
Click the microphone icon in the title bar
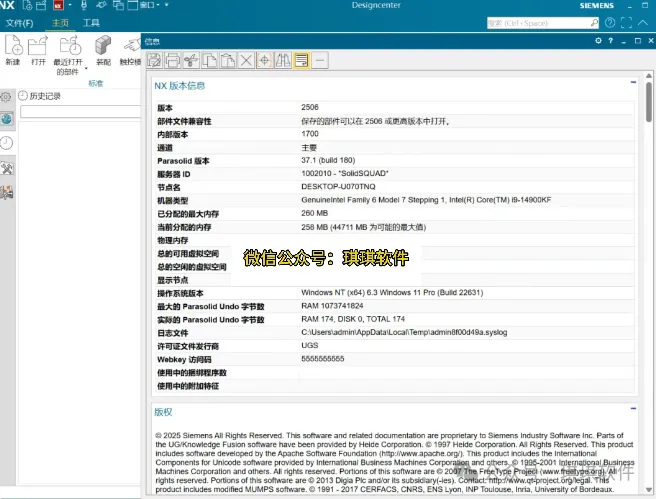(84, 5)
